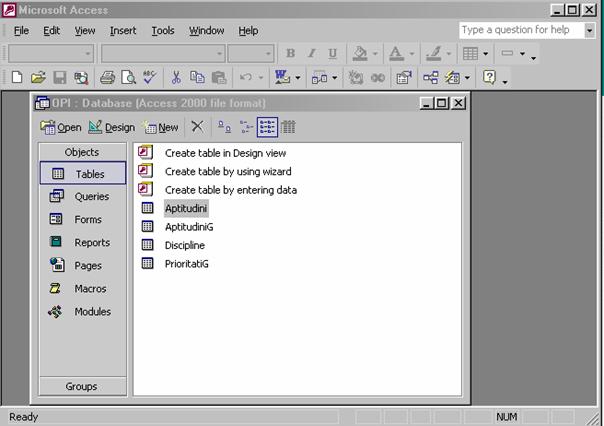This screenshot has height=426, width=604.
Task: Click the Script Editor icon
Action: (378, 78)
